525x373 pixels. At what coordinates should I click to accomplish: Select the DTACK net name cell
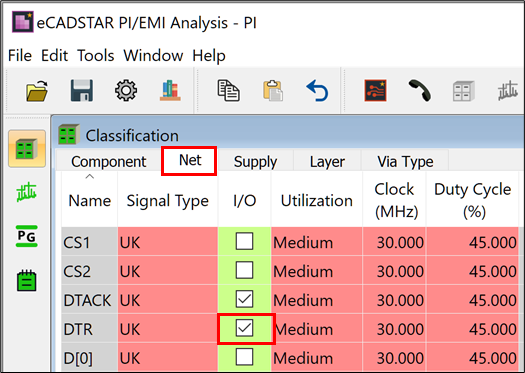pyautogui.click(x=89, y=299)
